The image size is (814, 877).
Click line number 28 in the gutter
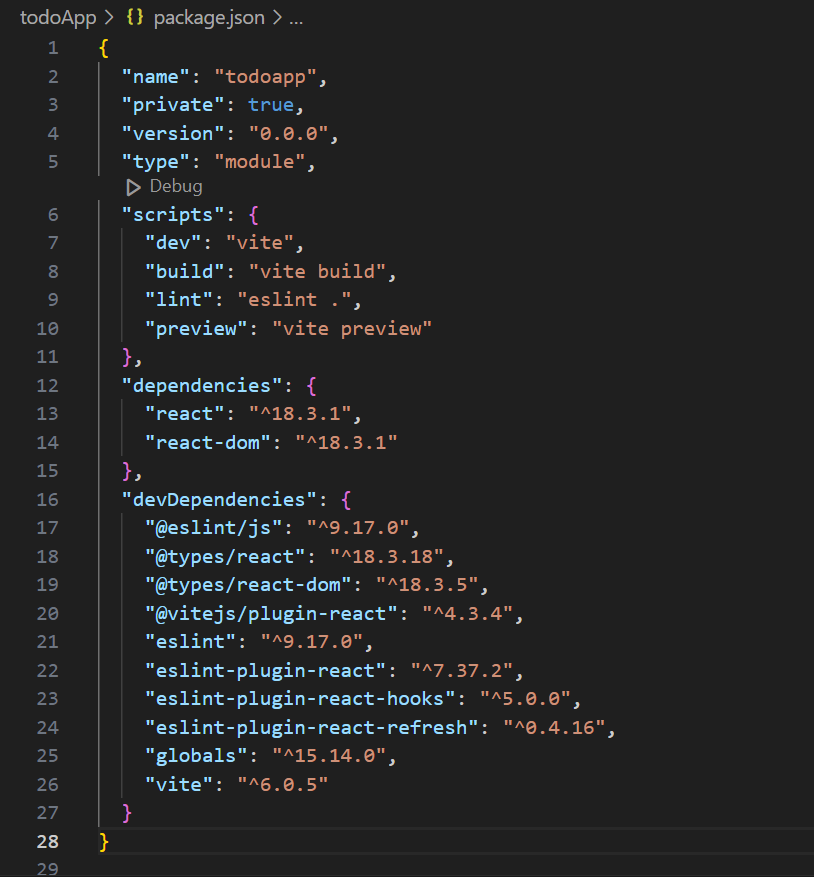(48, 842)
